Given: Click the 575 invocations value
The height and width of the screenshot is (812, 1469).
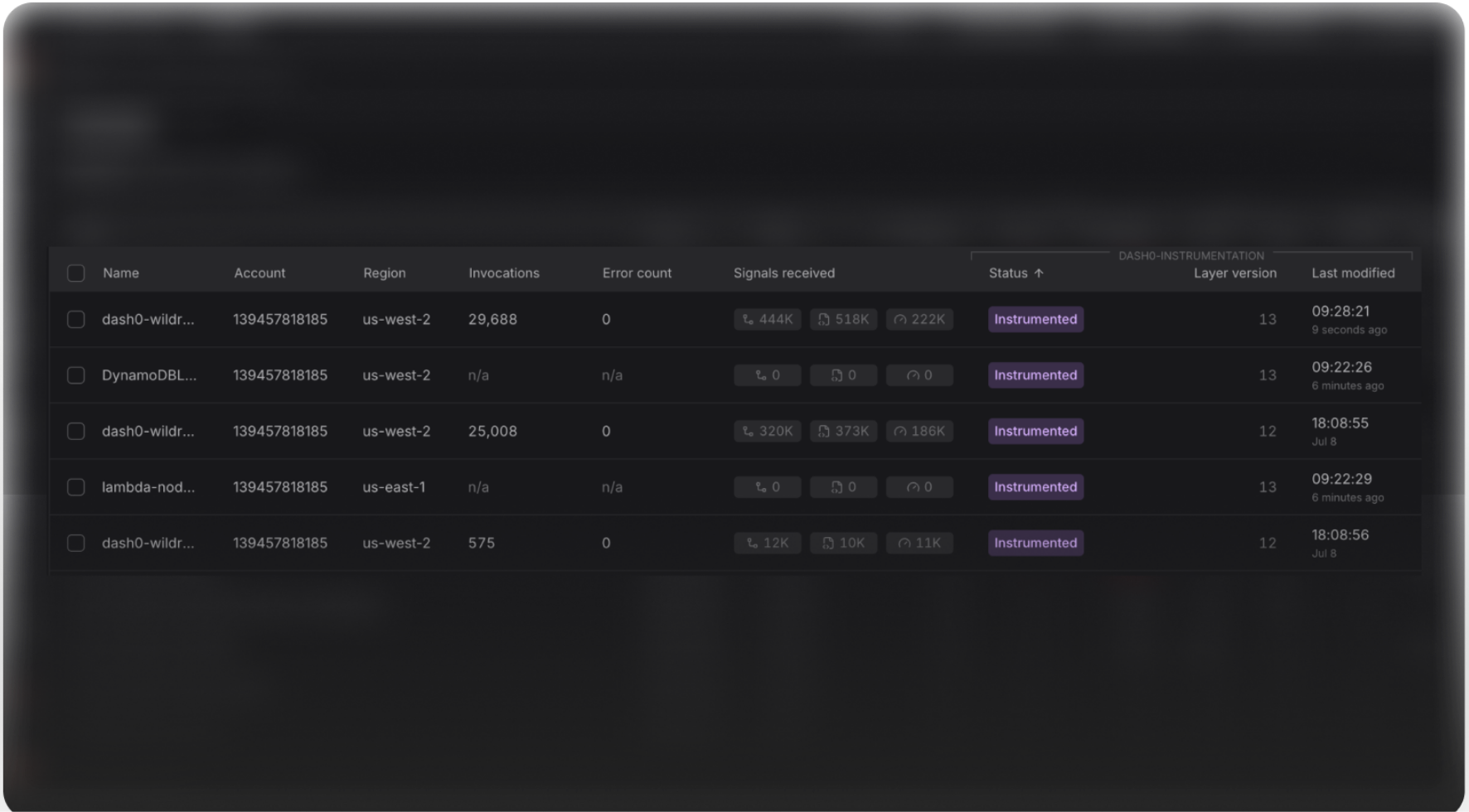Looking at the screenshot, I should point(482,544).
